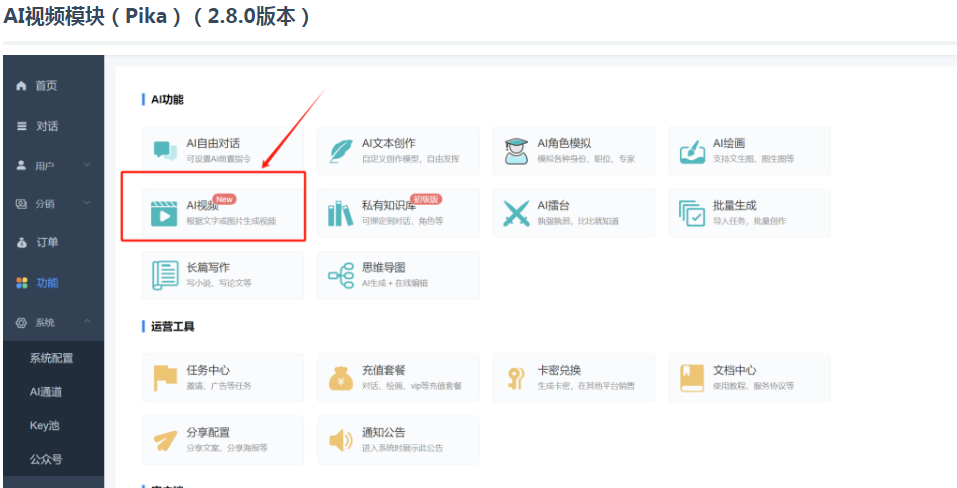The width and height of the screenshot is (957, 488).
Task: Click the AI自由对话 chat bubble icon
Action: (165, 150)
